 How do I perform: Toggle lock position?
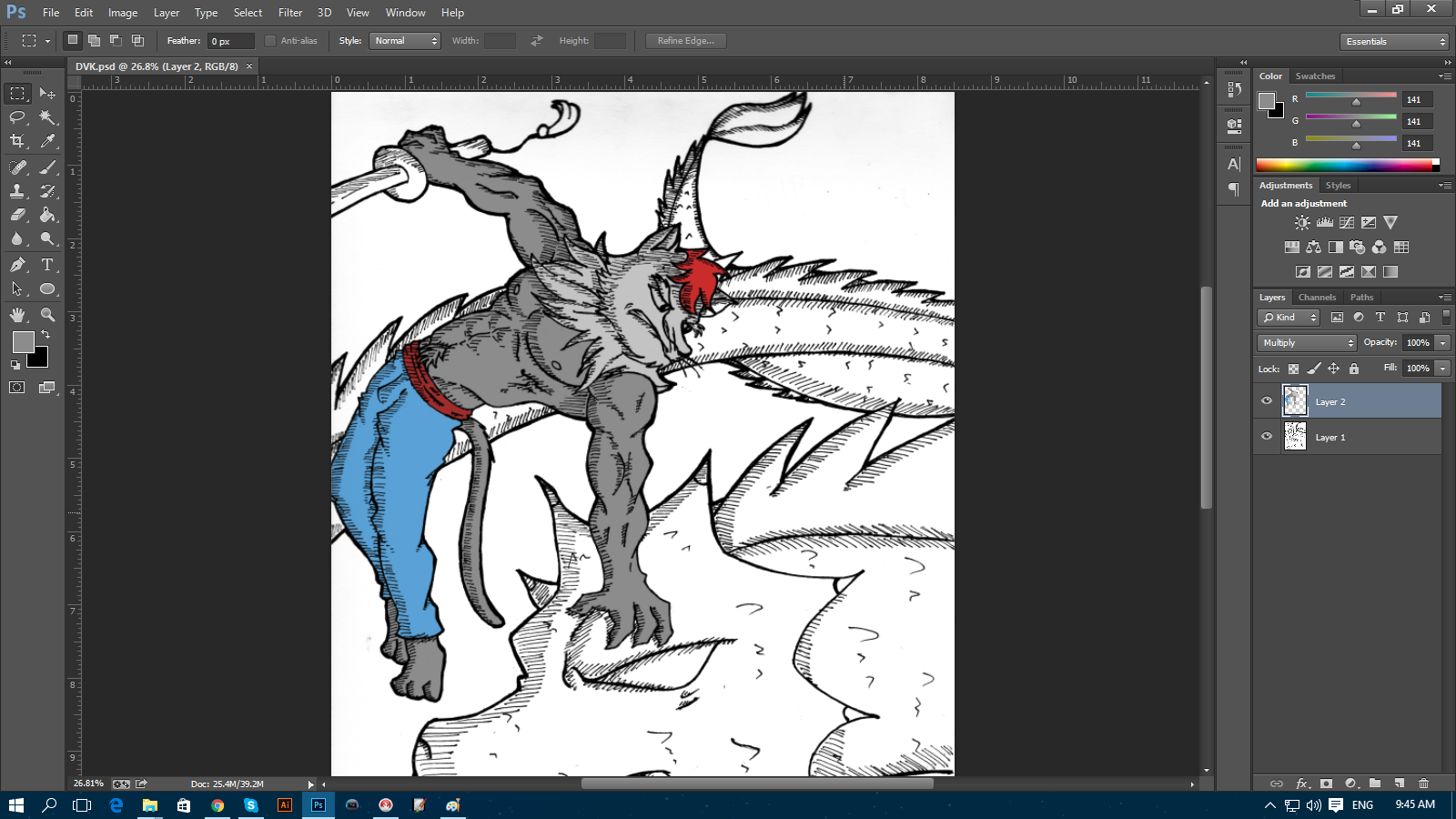[1333, 369]
